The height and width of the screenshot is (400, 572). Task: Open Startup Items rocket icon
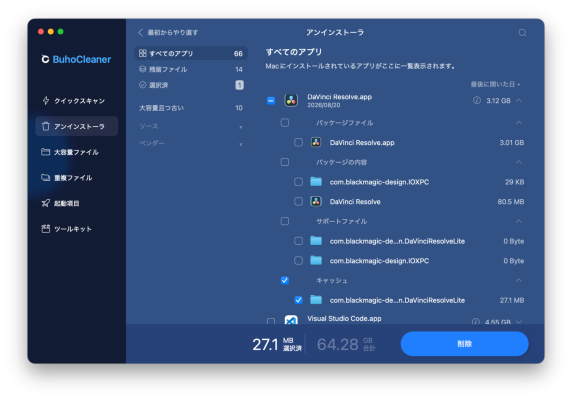[x=46, y=203]
